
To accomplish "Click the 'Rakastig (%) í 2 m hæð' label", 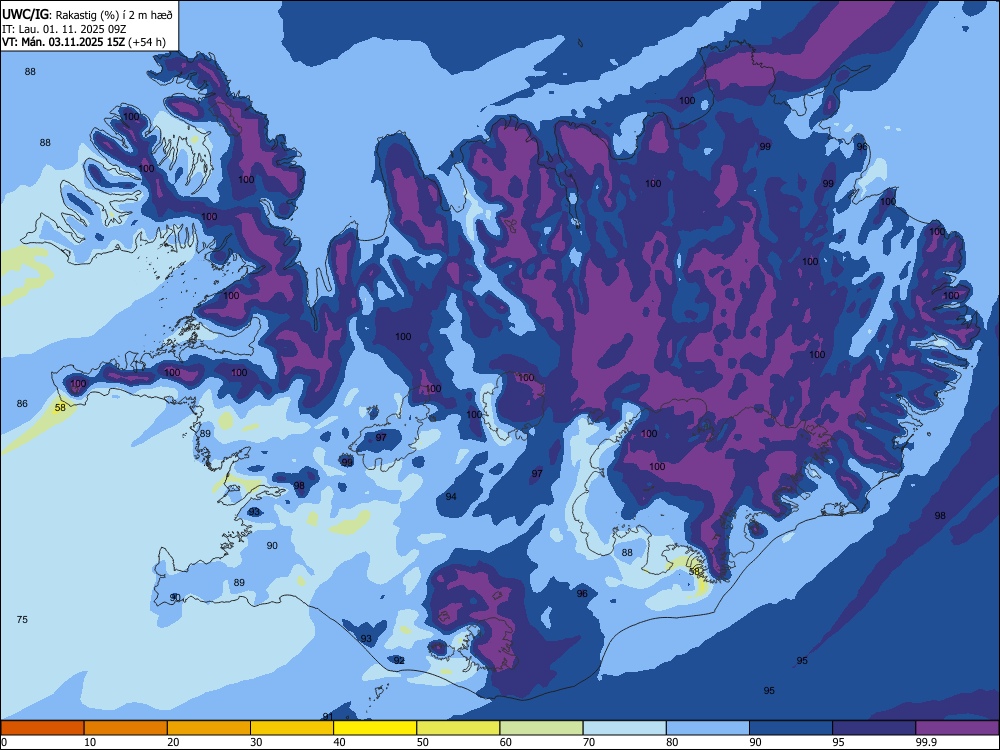I will click(x=114, y=15).
